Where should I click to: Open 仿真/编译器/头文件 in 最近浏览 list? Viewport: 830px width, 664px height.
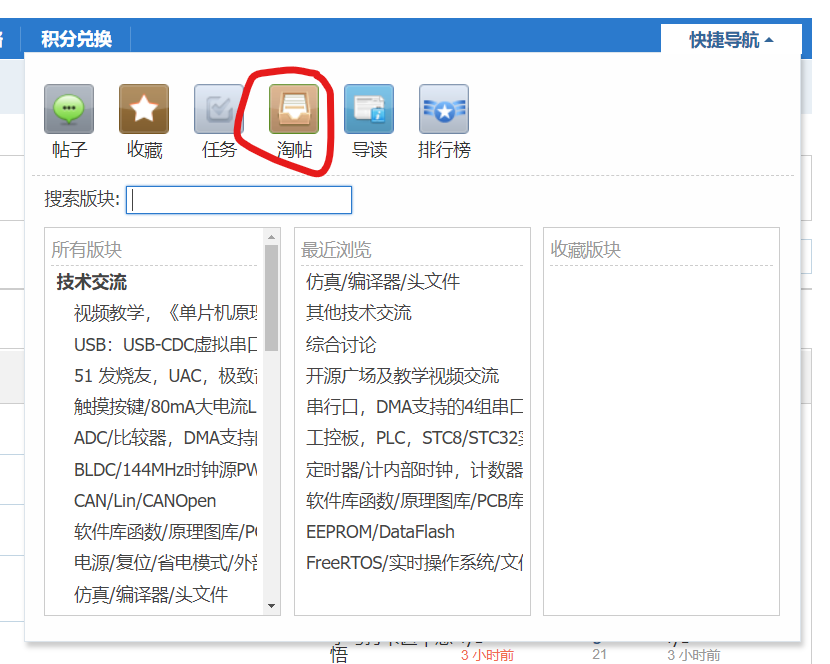point(383,282)
